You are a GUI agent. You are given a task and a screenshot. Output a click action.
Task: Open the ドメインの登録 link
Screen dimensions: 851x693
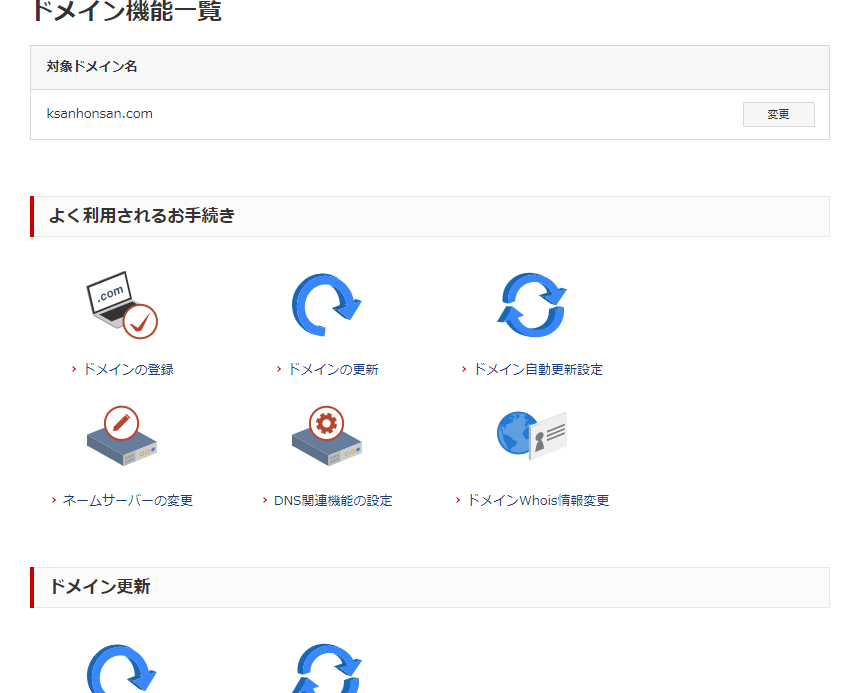127,369
